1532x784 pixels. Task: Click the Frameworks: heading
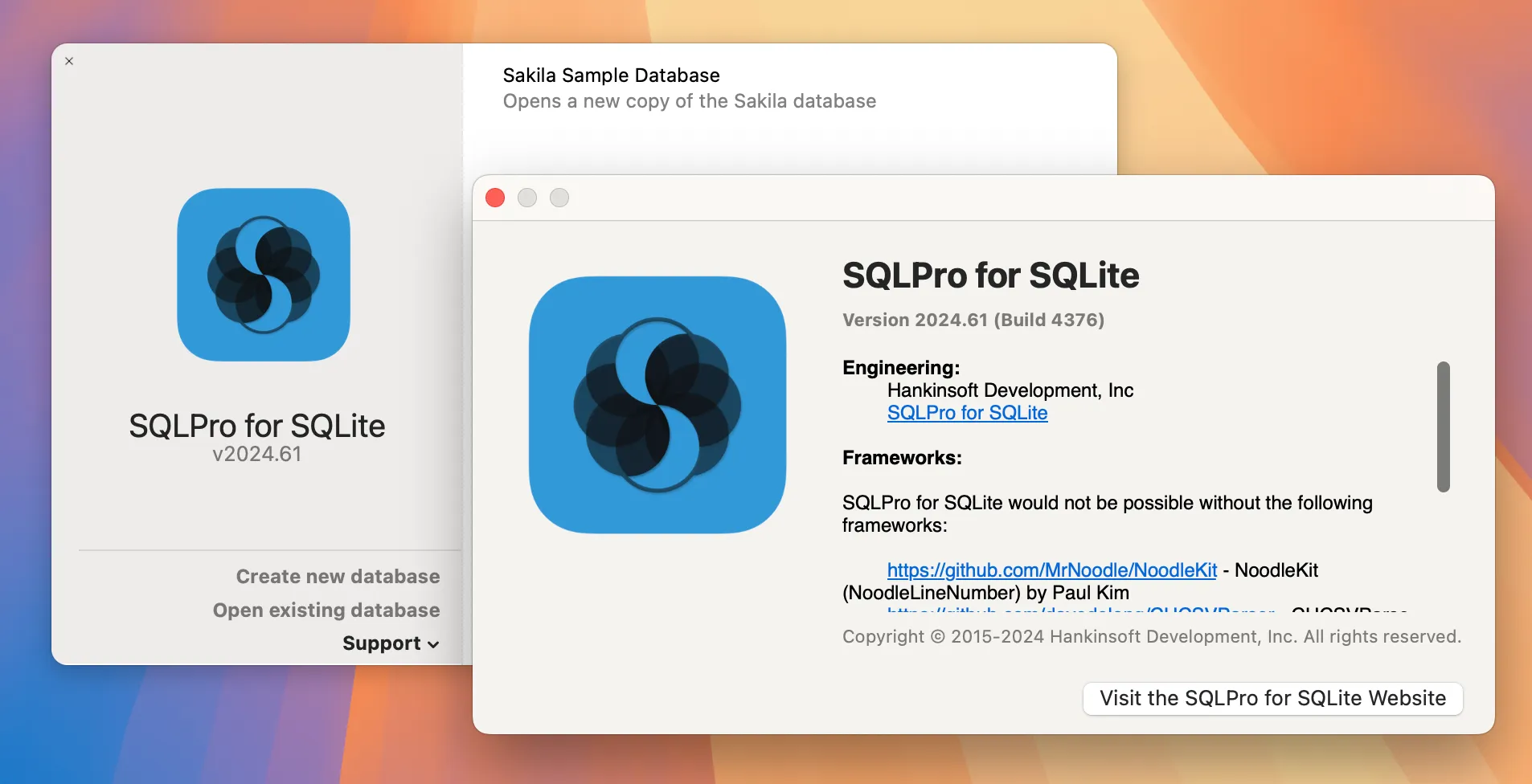coord(902,458)
